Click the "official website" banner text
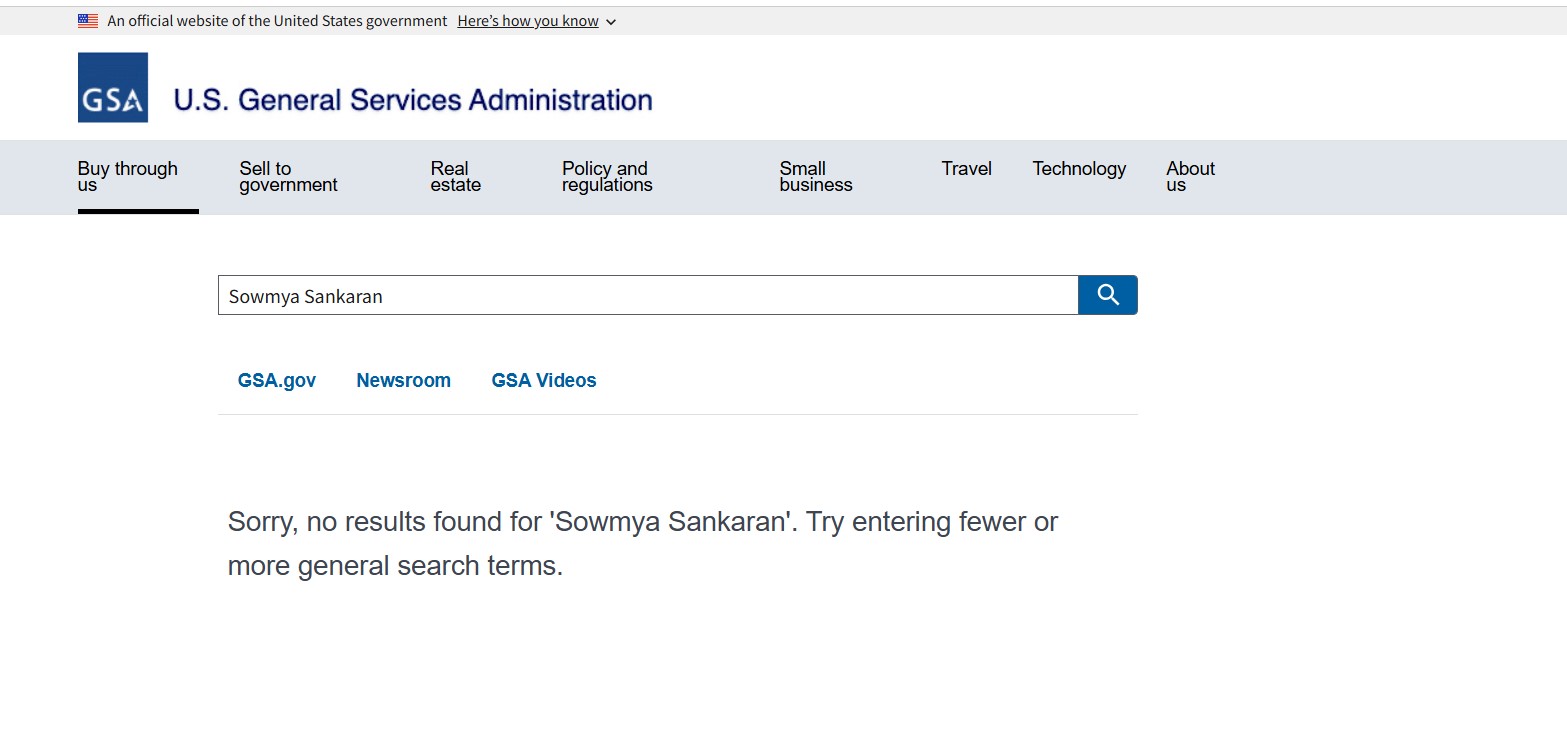 (277, 21)
